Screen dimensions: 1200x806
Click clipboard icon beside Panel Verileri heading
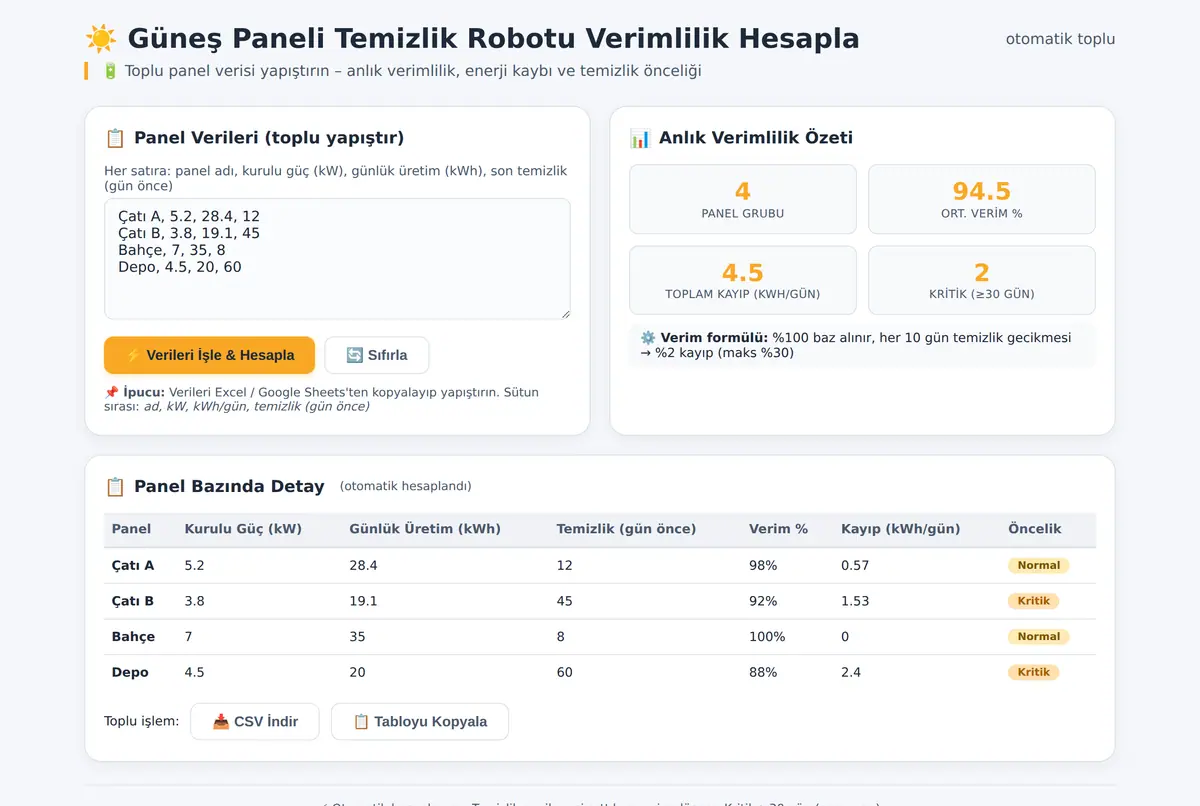[x=115, y=138]
